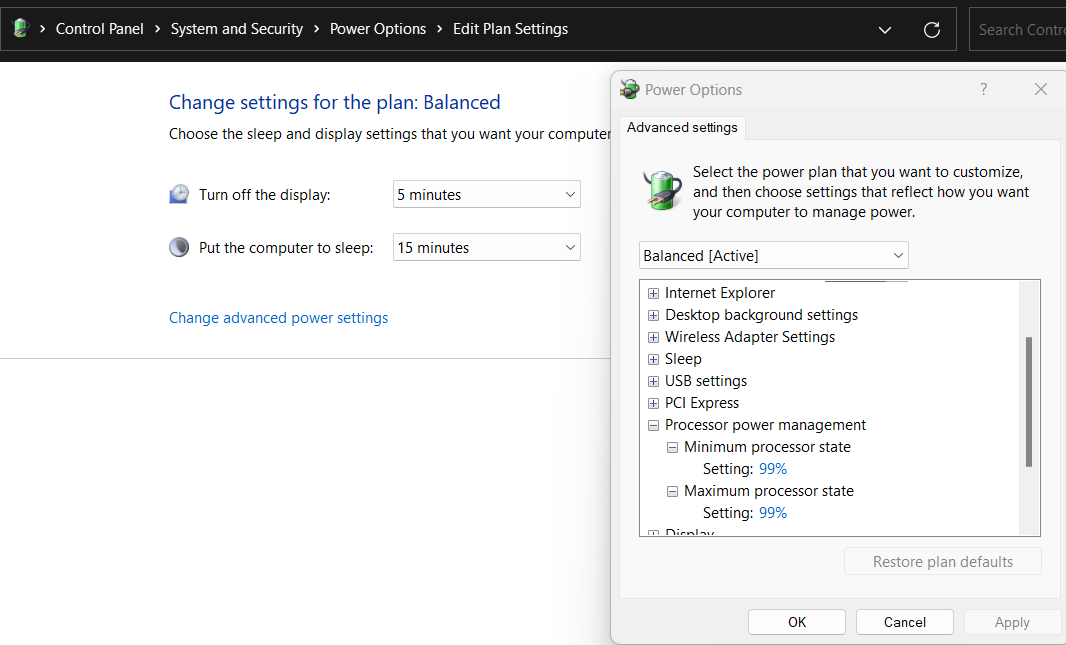Open the Put the computer to sleep dropdown
Screen dimensions: 1066x645
tap(486, 248)
